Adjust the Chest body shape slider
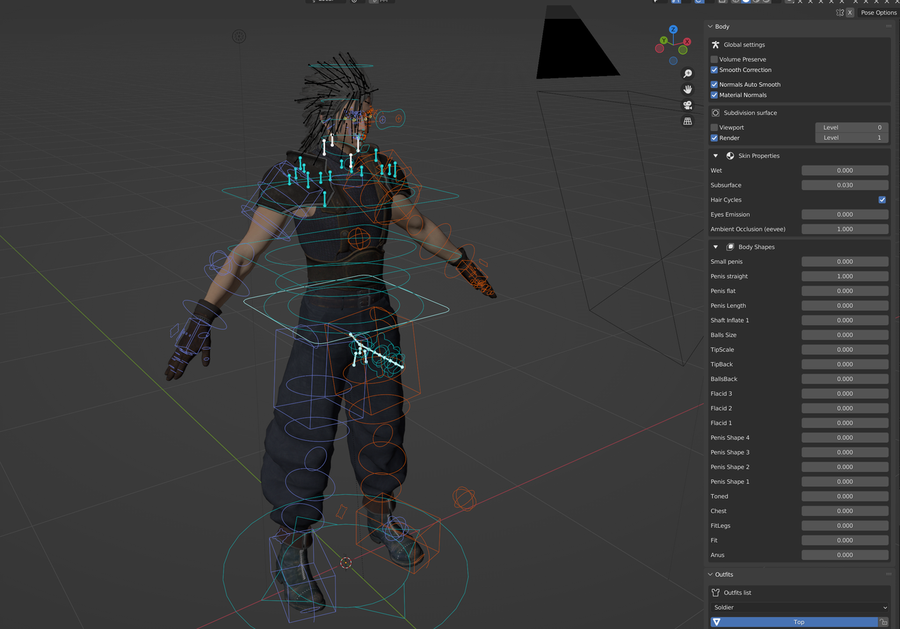 (x=845, y=511)
